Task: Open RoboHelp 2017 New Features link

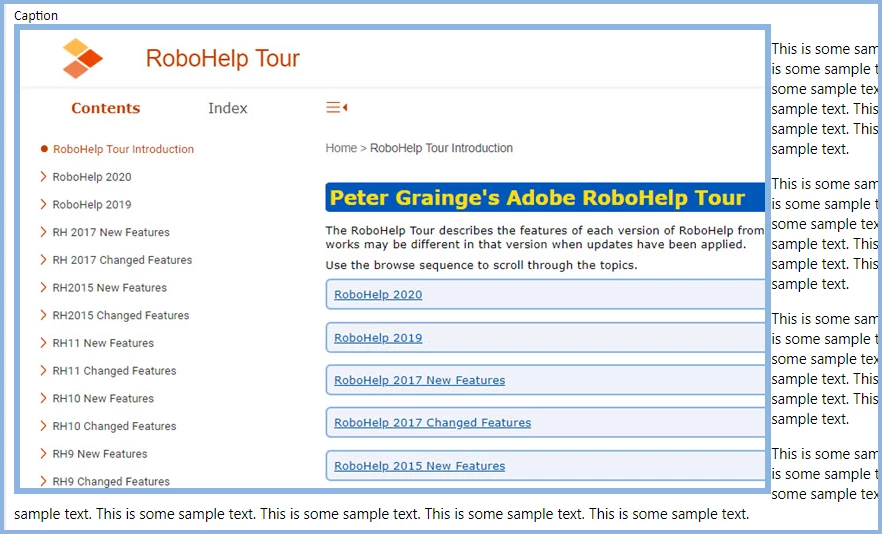Action: click(x=420, y=380)
